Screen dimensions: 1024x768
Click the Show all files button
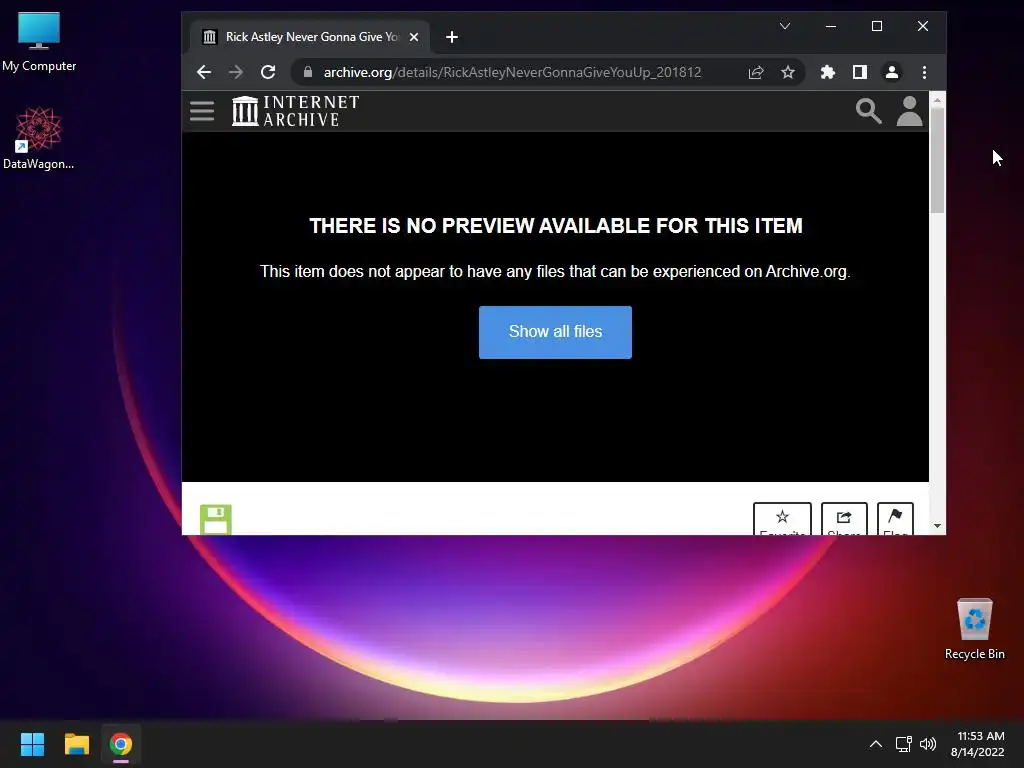555,332
